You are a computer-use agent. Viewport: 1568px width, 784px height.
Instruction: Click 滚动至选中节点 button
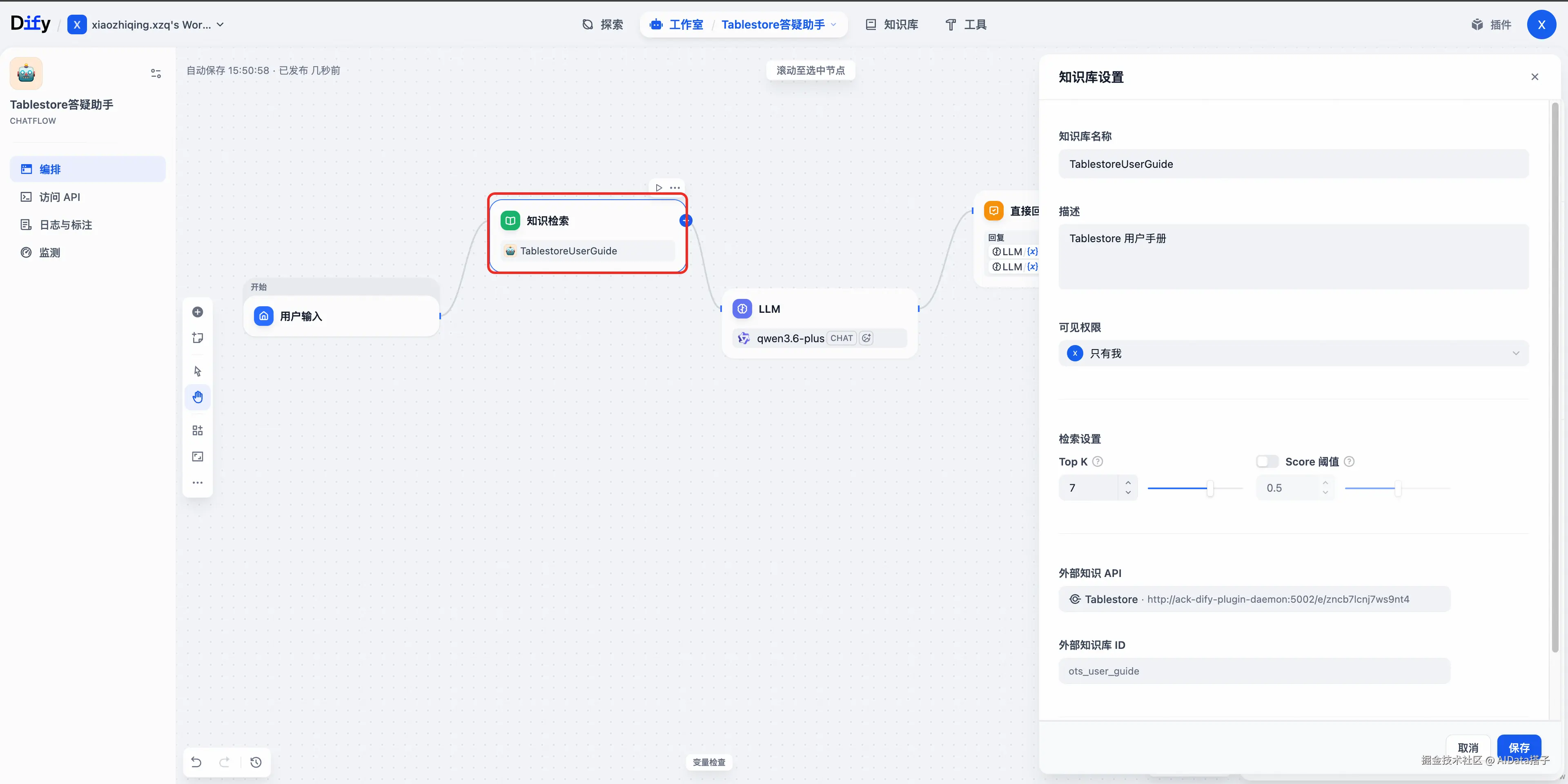tap(811, 71)
